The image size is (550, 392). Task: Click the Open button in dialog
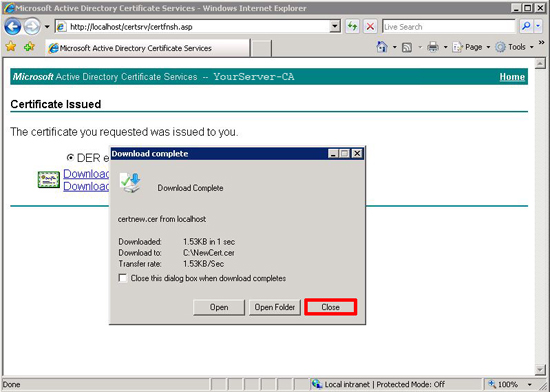point(219,307)
